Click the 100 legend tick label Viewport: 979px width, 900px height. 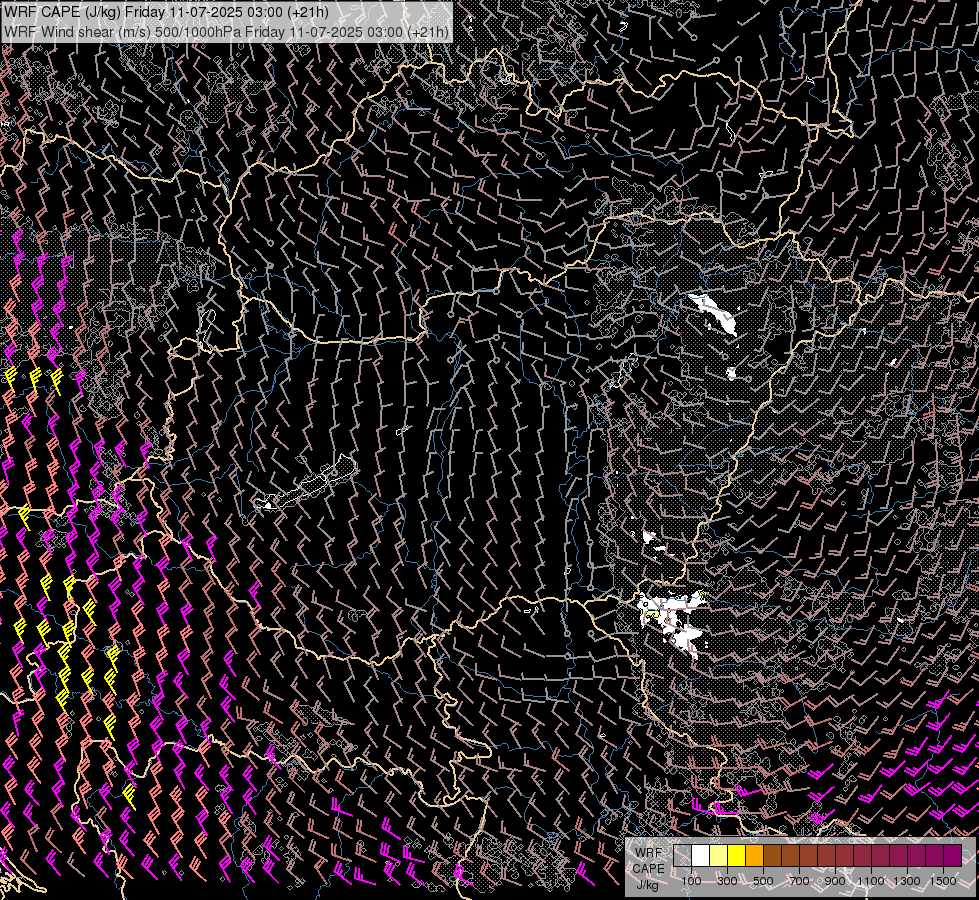[x=691, y=881]
